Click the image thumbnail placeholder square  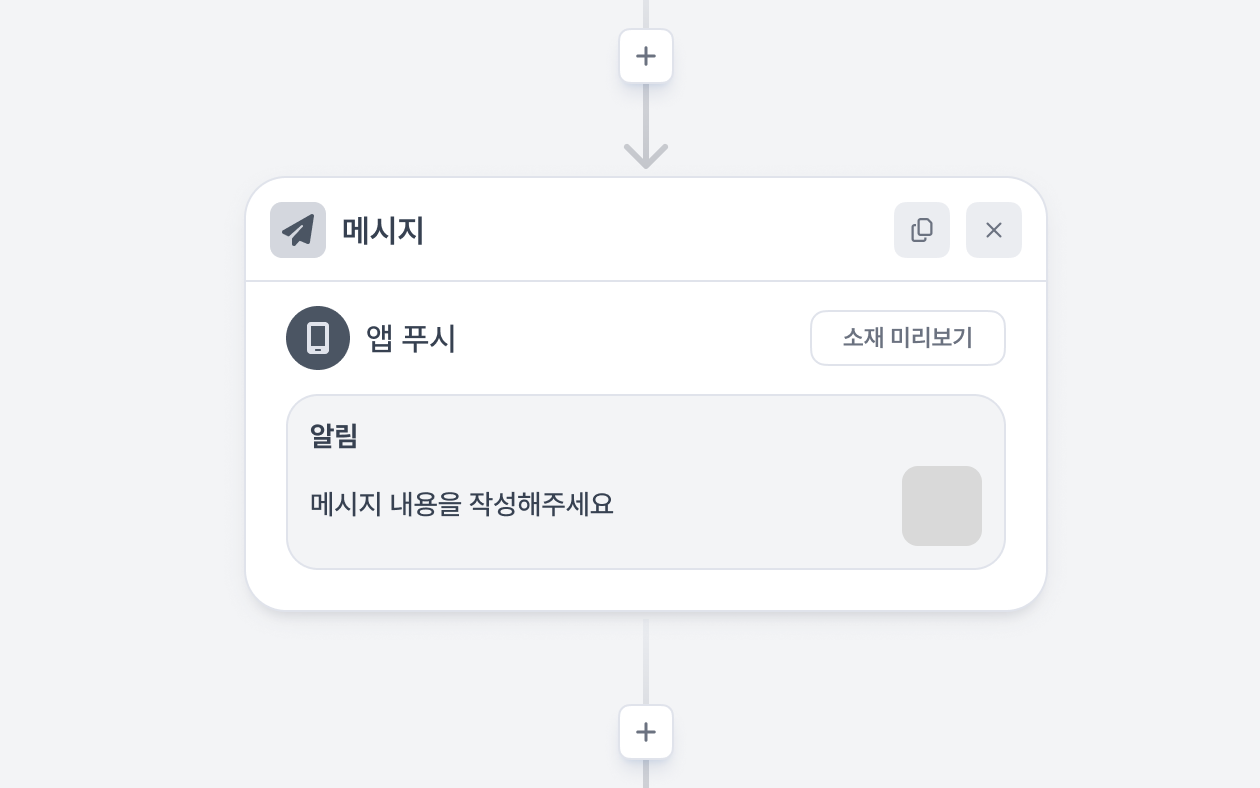click(941, 506)
